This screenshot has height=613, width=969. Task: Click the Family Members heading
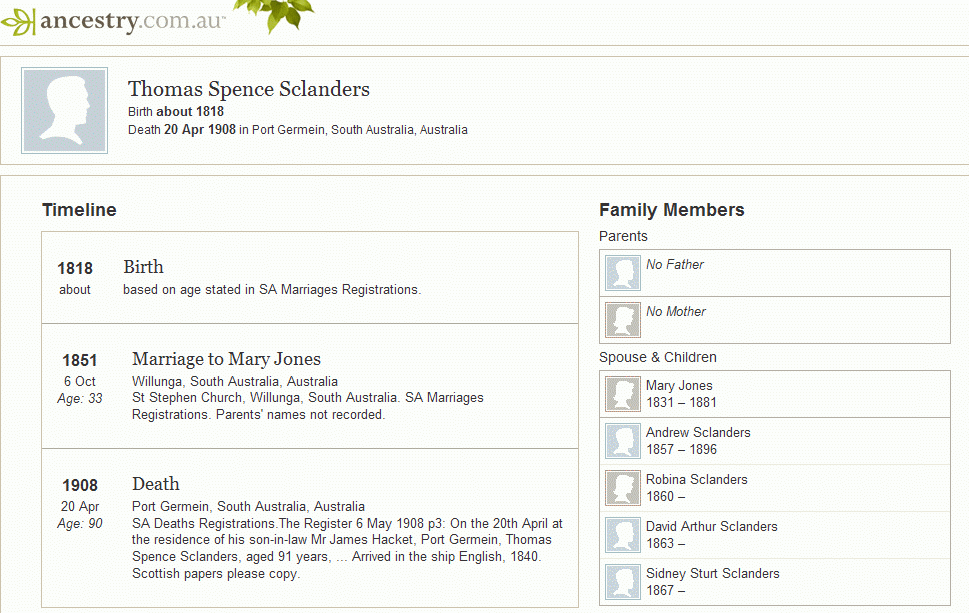point(672,210)
